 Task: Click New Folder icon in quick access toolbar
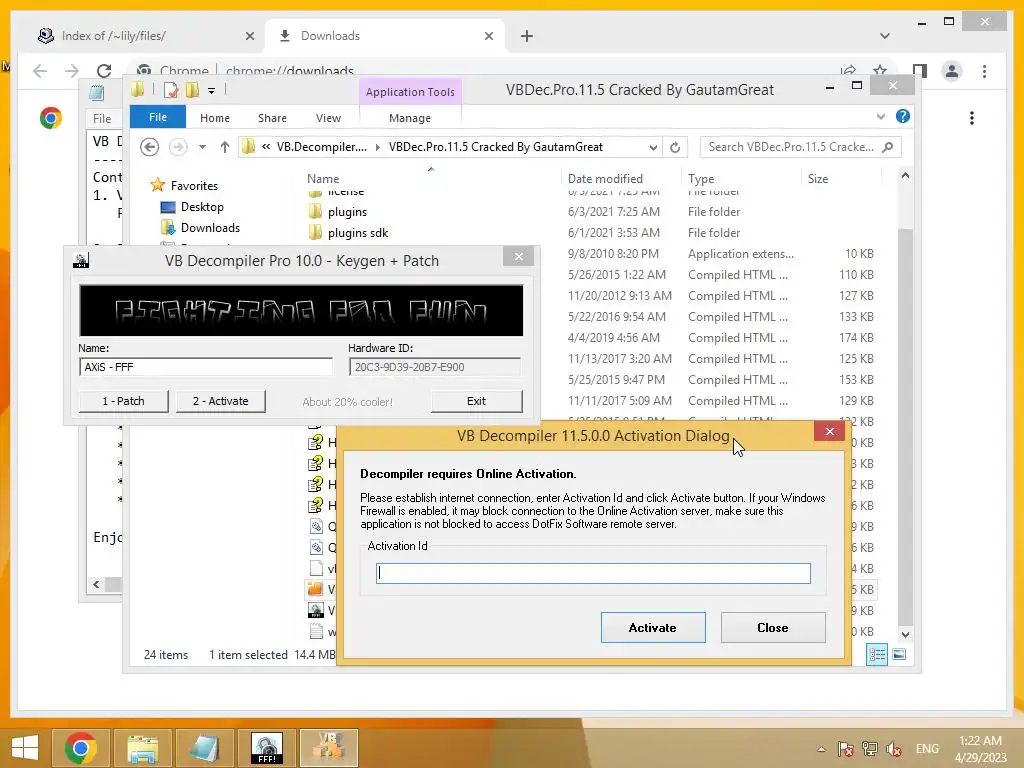(x=193, y=90)
